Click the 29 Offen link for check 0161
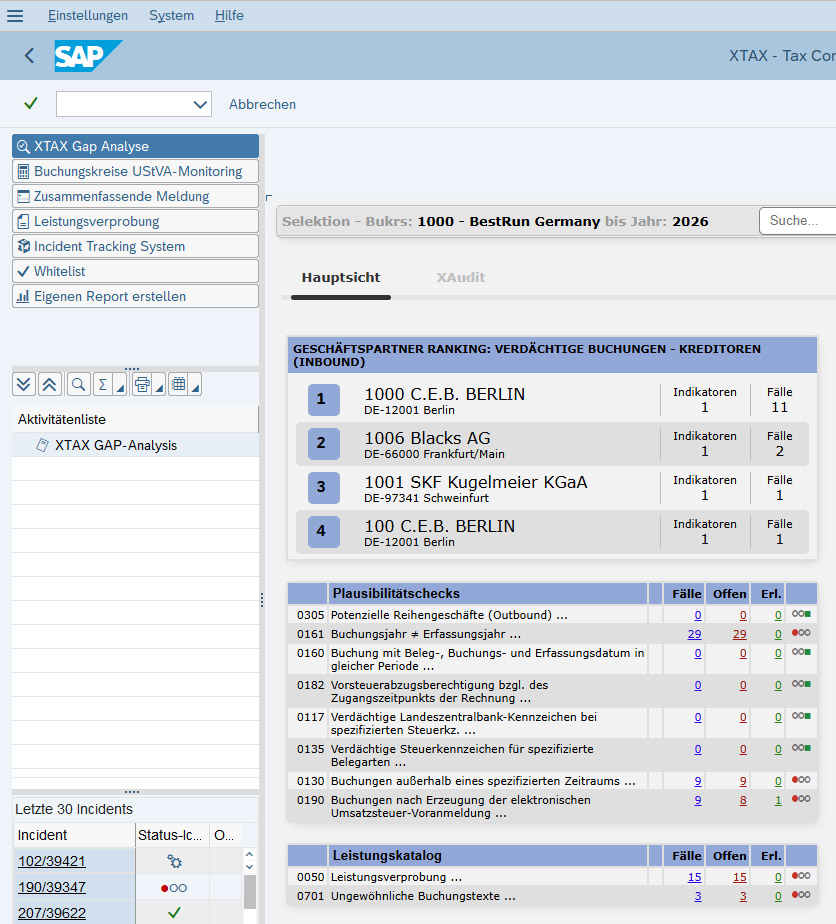This screenshot has width=836, height=924. tap(739, 634)
